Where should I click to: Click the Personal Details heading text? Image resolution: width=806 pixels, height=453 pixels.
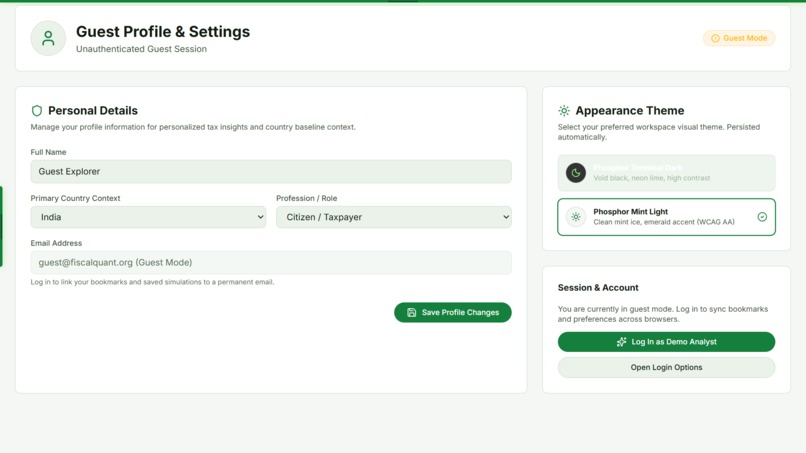[x=93, y=111]
